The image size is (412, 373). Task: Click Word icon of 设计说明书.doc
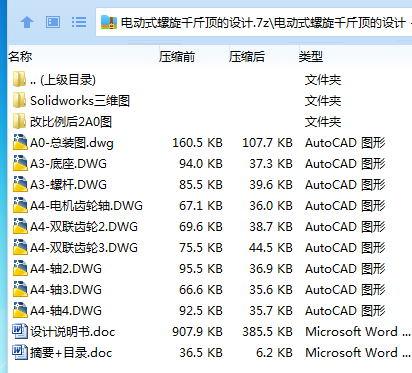point(20,331)
